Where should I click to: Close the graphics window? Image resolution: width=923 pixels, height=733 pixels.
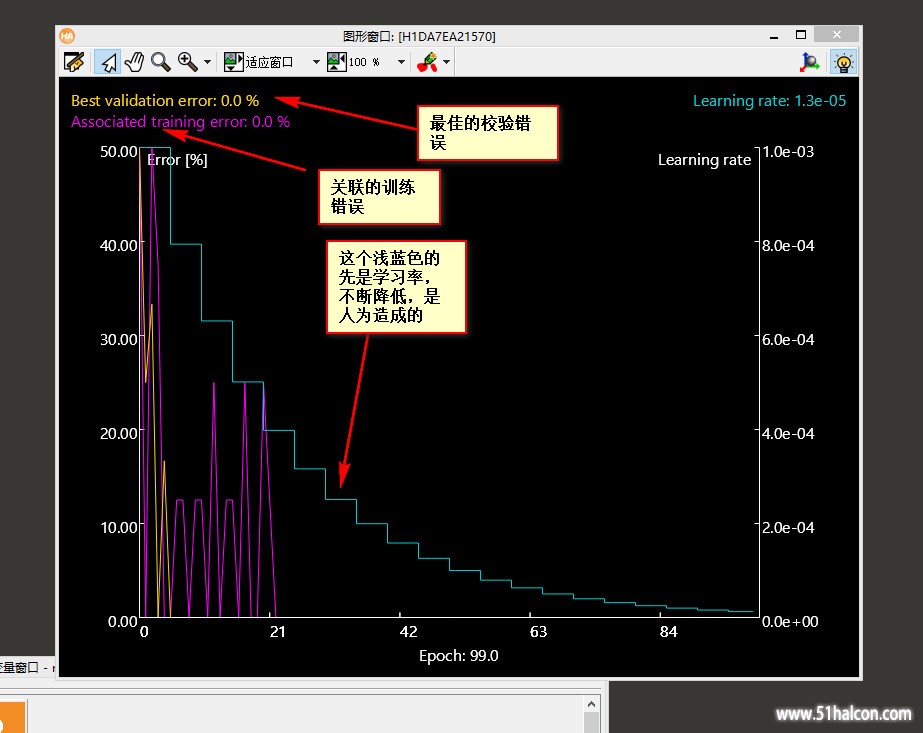click(x=836, y=35)
